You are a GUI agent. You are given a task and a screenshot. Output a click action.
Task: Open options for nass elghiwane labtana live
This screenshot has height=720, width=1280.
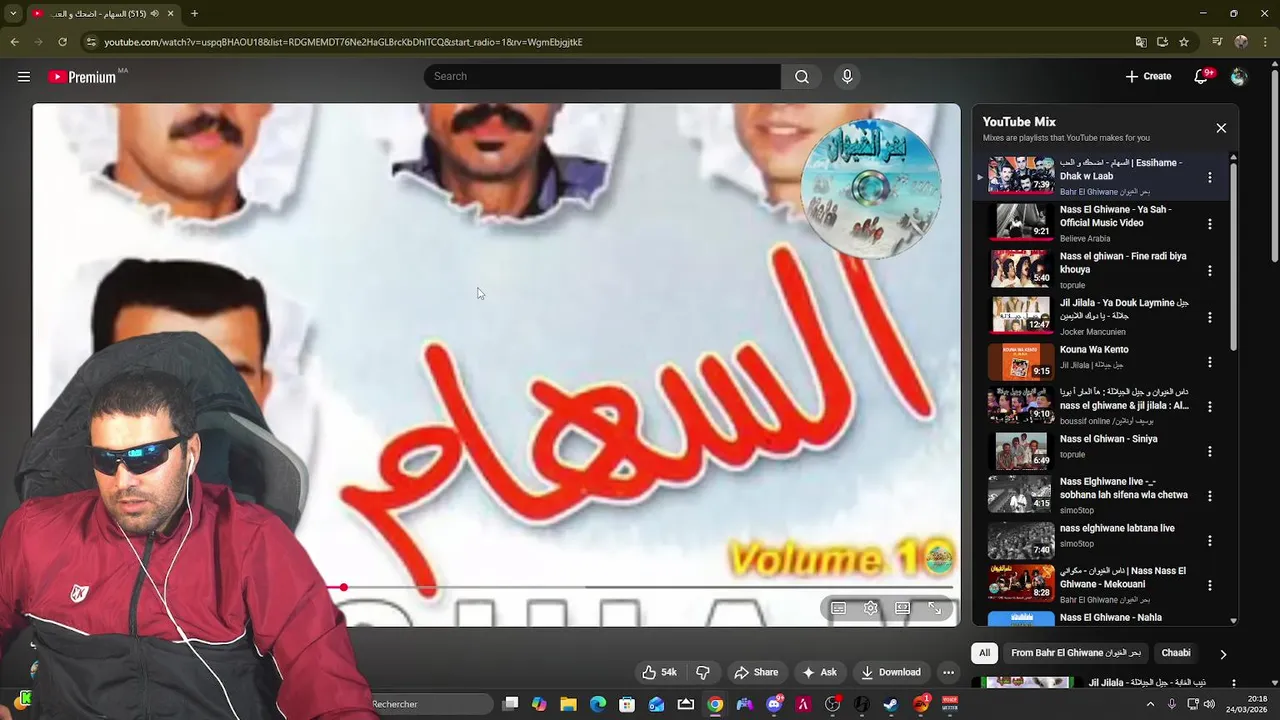1209,540
